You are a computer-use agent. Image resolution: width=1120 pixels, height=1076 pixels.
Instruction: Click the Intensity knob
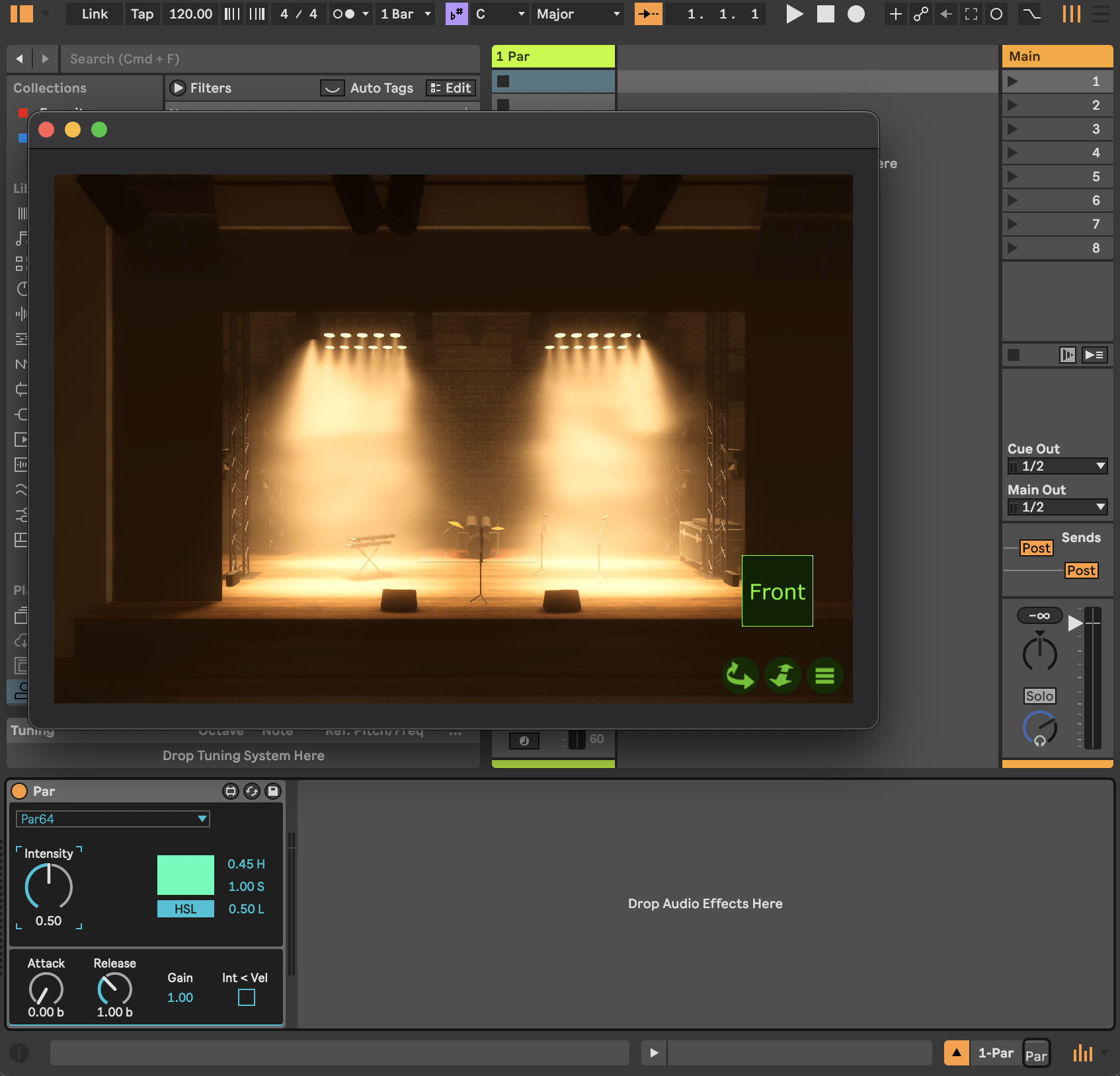[x=49, y=886]
